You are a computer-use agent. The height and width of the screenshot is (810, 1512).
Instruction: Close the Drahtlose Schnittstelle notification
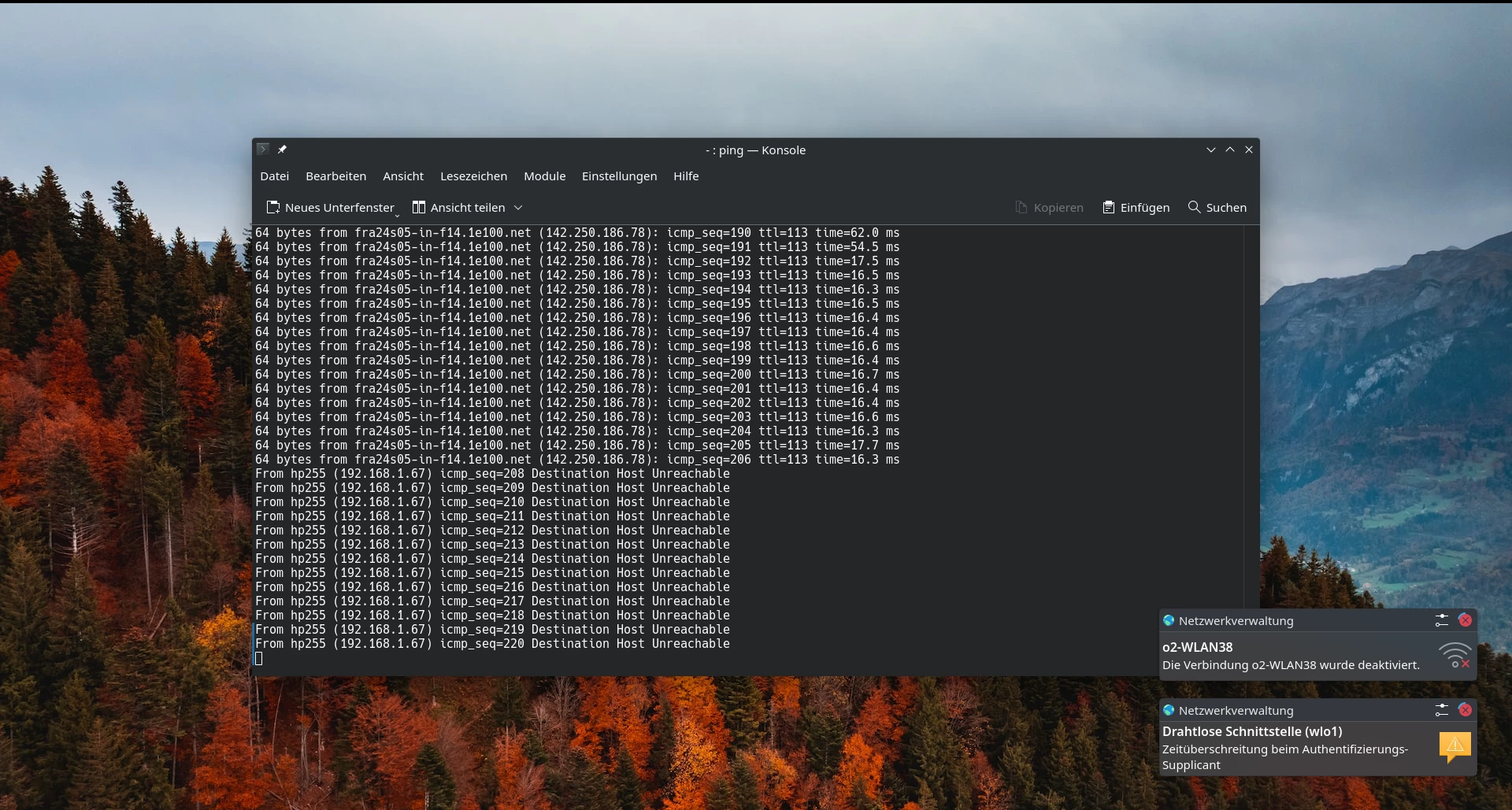1465,710
